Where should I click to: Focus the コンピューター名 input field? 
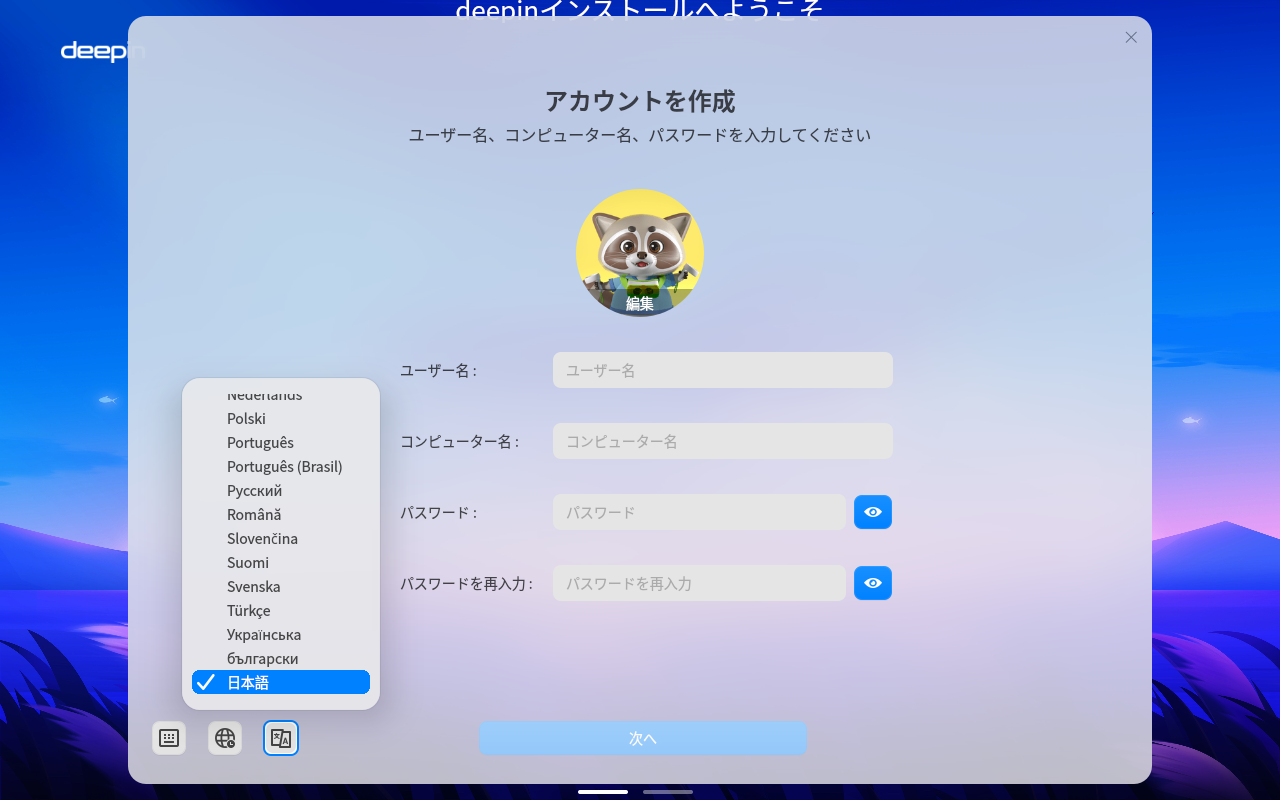(x=723, y=441)
